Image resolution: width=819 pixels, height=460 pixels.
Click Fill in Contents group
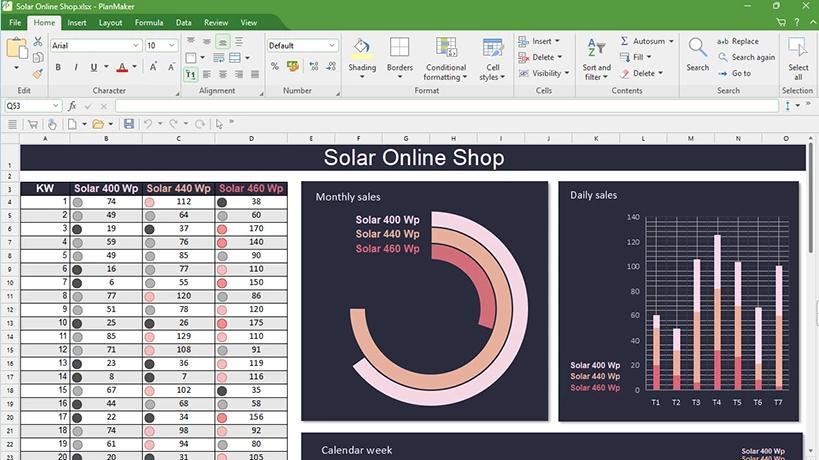click(636, 57)
